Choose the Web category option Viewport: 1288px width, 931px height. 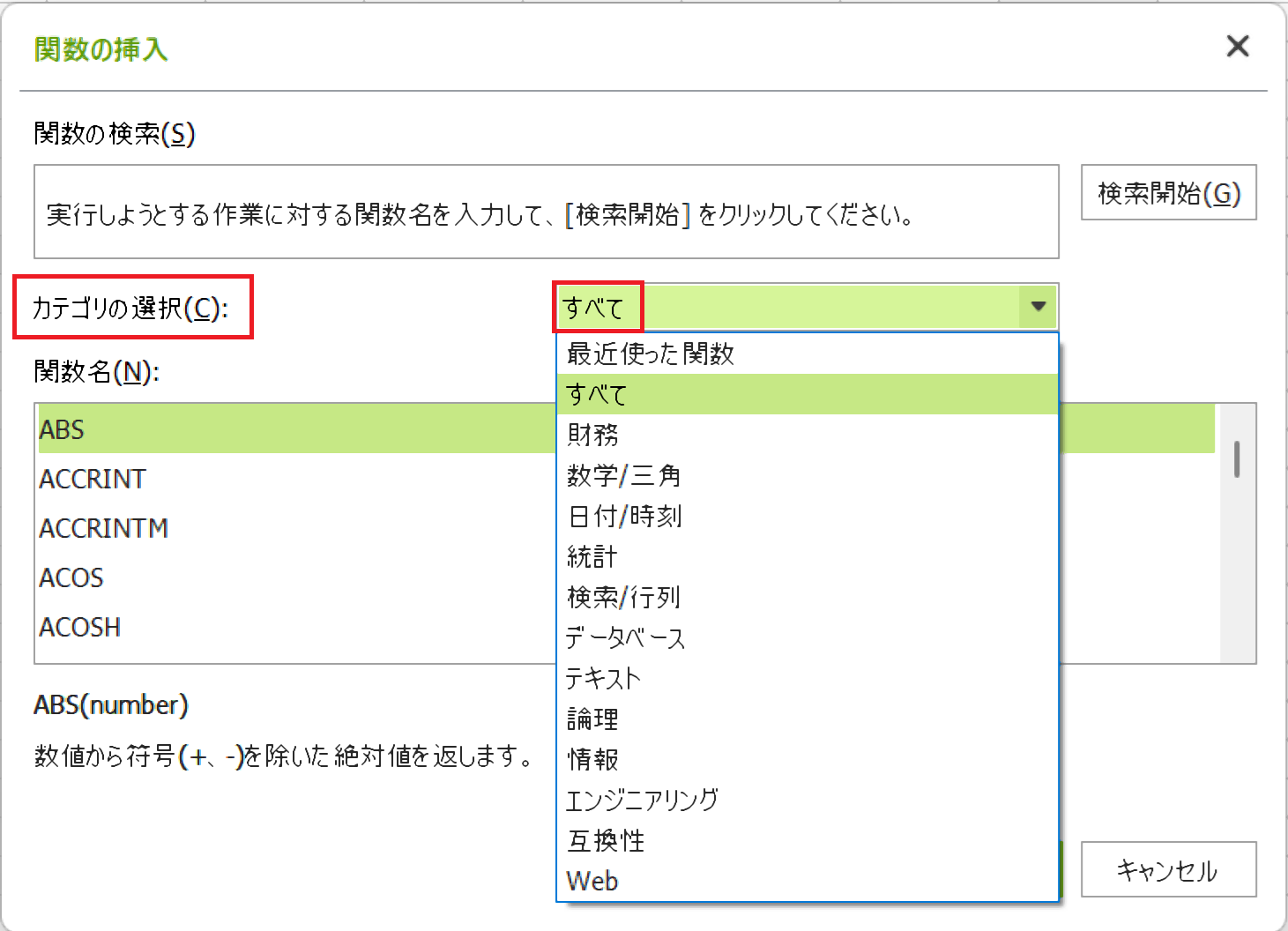(592, 881)
